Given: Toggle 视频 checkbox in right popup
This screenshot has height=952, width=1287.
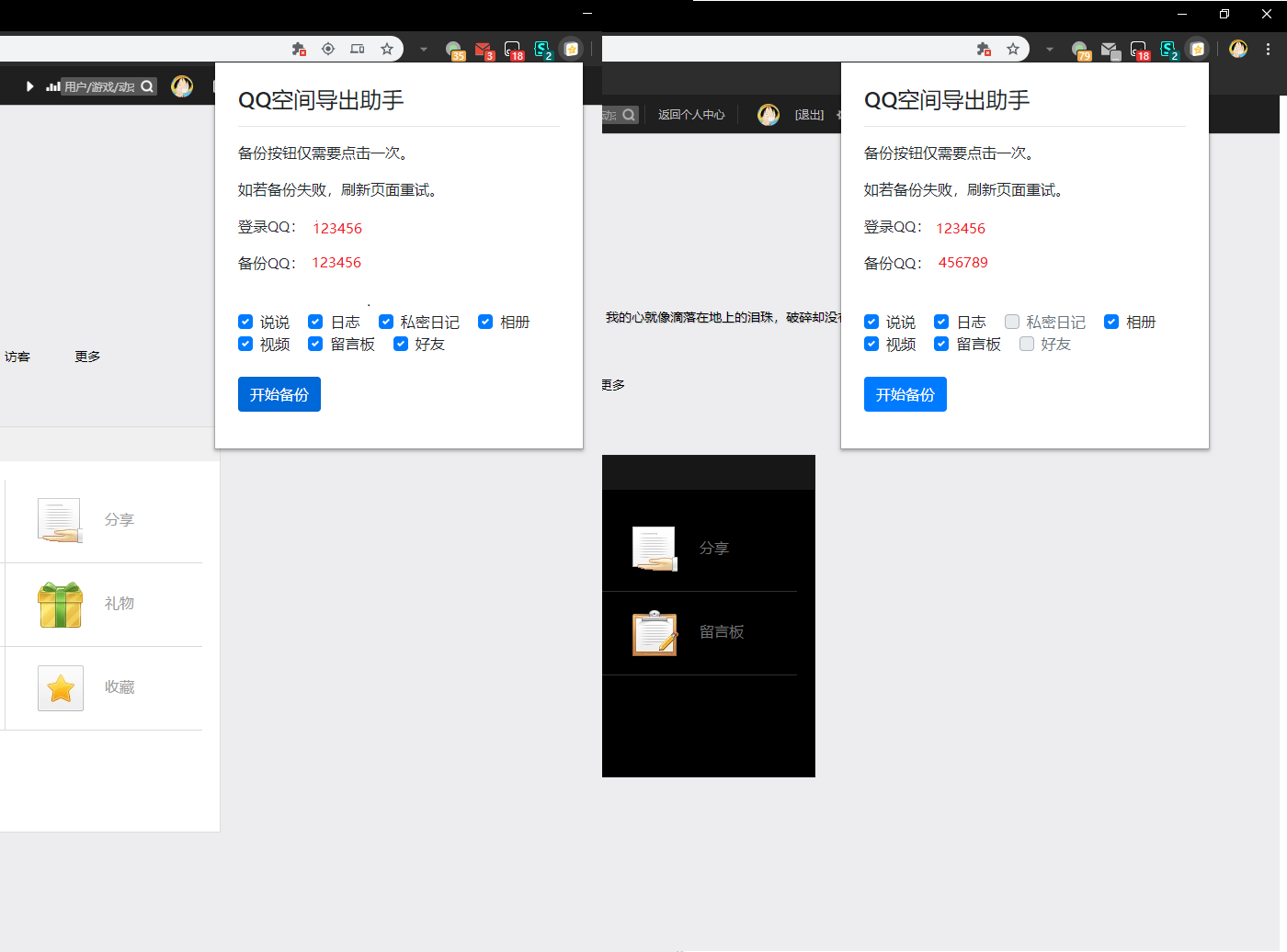Looking at the screenshot, I should 871,344.
